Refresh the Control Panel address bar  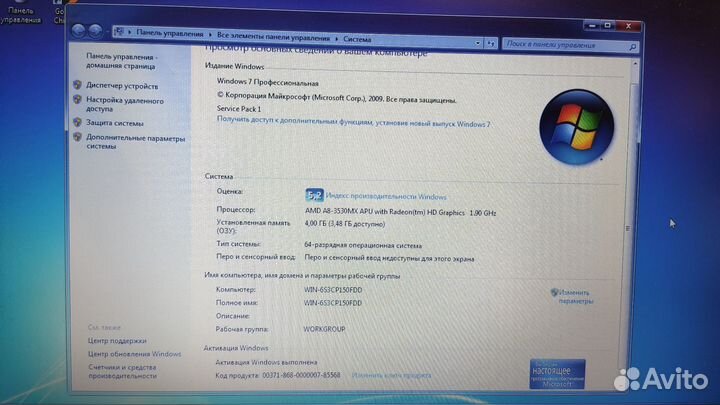click(x=491, y=44)
